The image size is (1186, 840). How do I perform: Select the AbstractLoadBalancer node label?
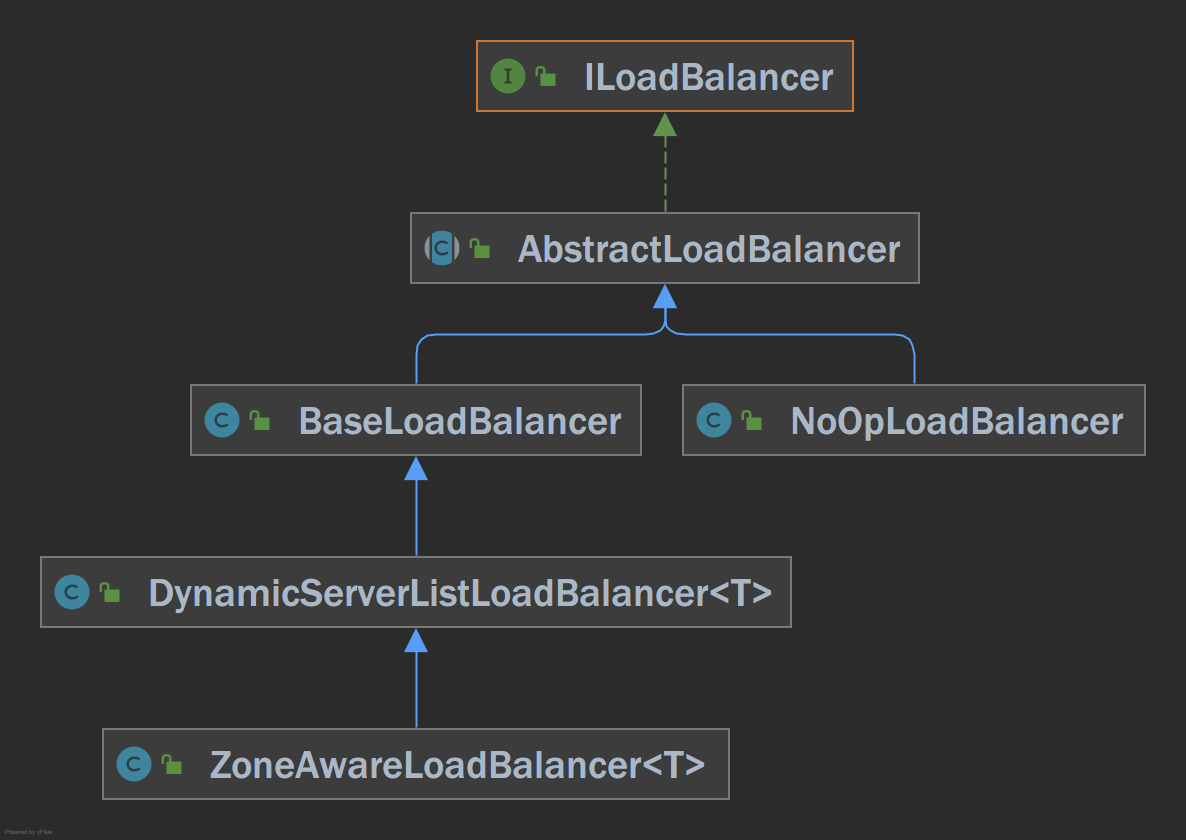click(x=709, y=250)
